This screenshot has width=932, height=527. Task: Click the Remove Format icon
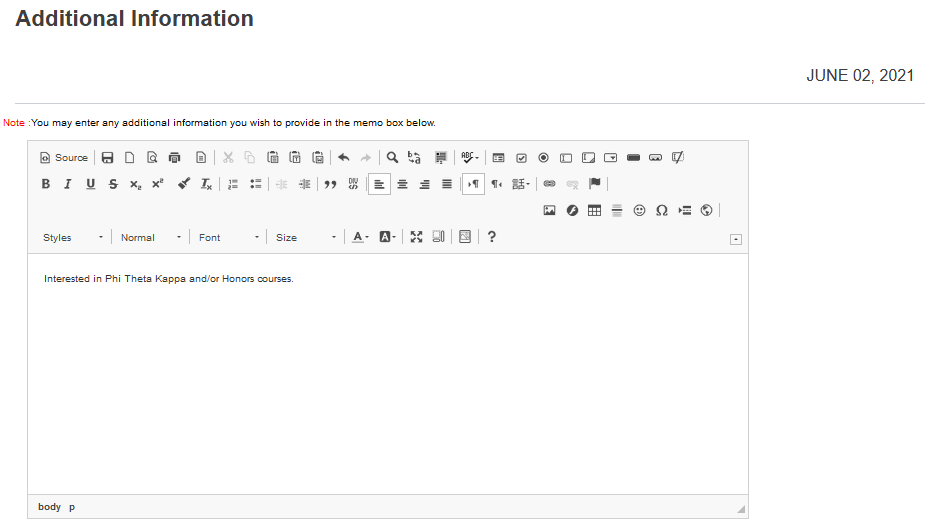click(206, 184)
